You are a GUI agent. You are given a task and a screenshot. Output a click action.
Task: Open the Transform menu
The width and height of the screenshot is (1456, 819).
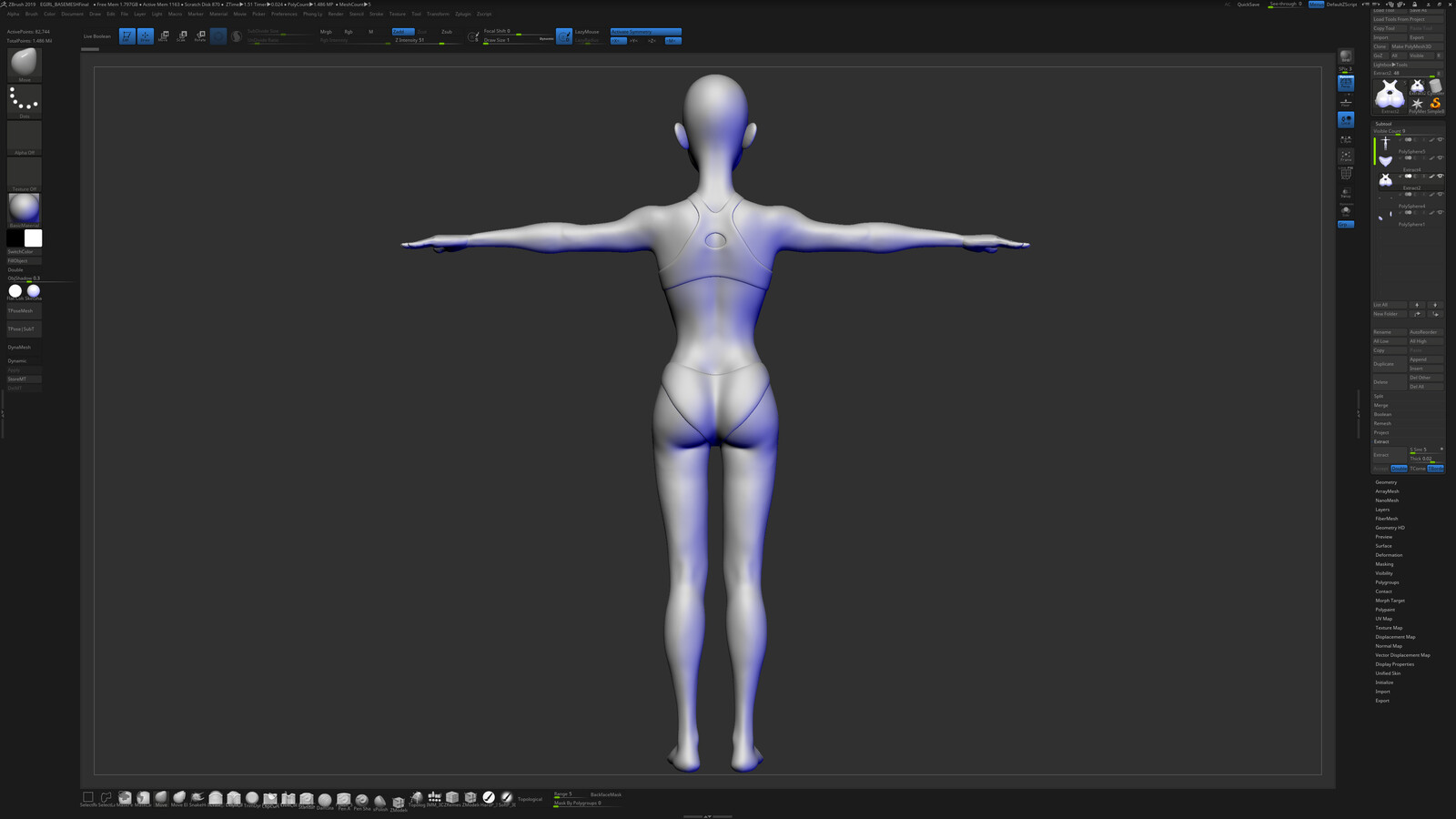click(x=438, y=14)
